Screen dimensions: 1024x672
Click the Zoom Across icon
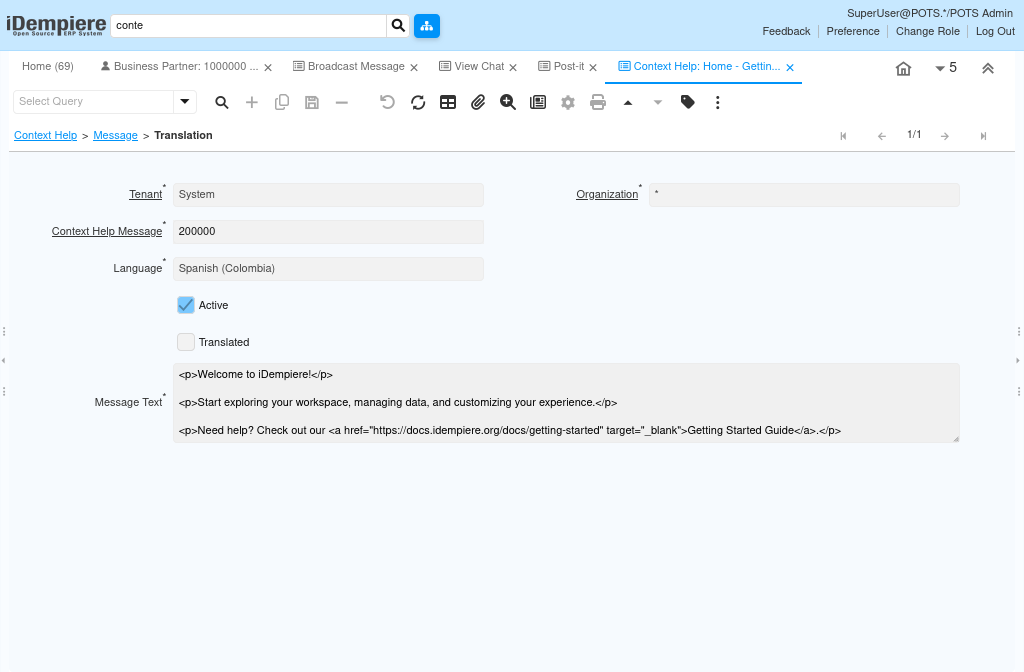point(508,103)
